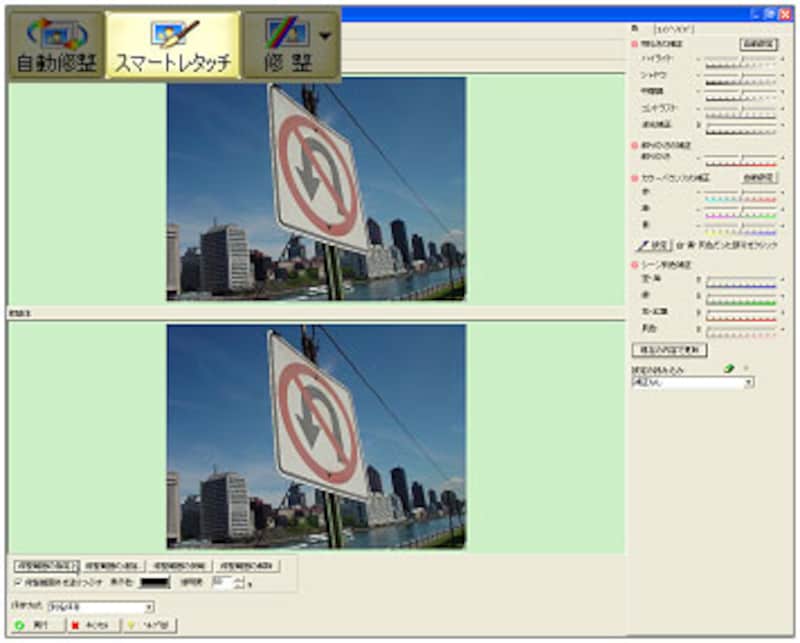Image resolution: width=800 pixels, height=643 pixels.
Task: Click the auto-set button in color balance section
Action: point(759,177)
